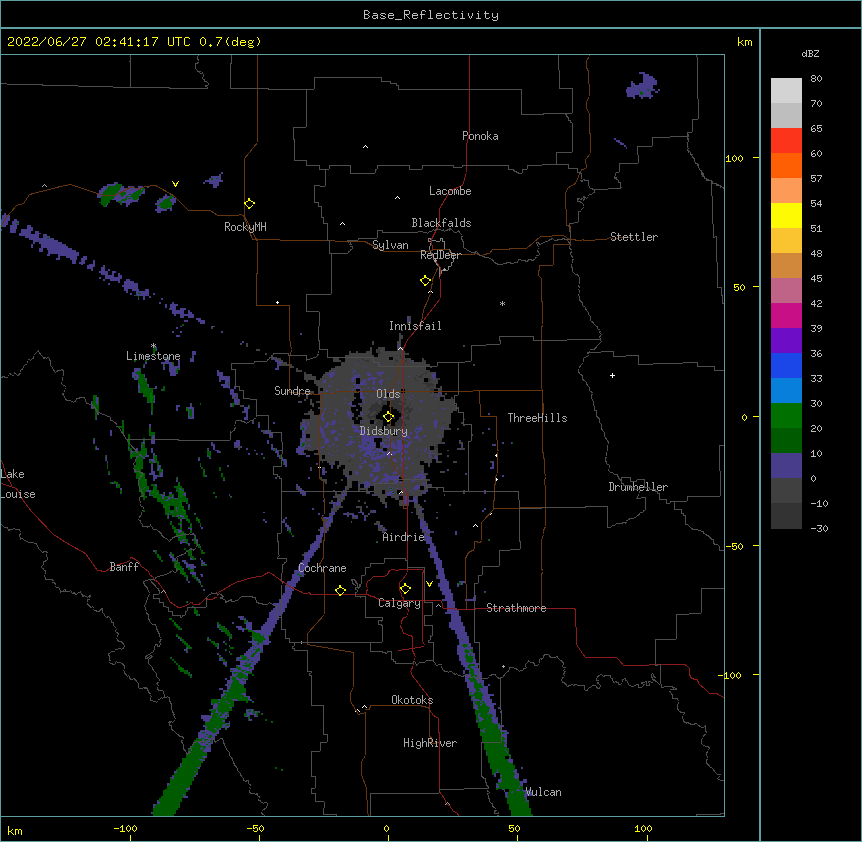The width and height of the screenshot is (862, 842).
Task: Click the -100 tick on the bottom axis
Action: coord(125,828)
